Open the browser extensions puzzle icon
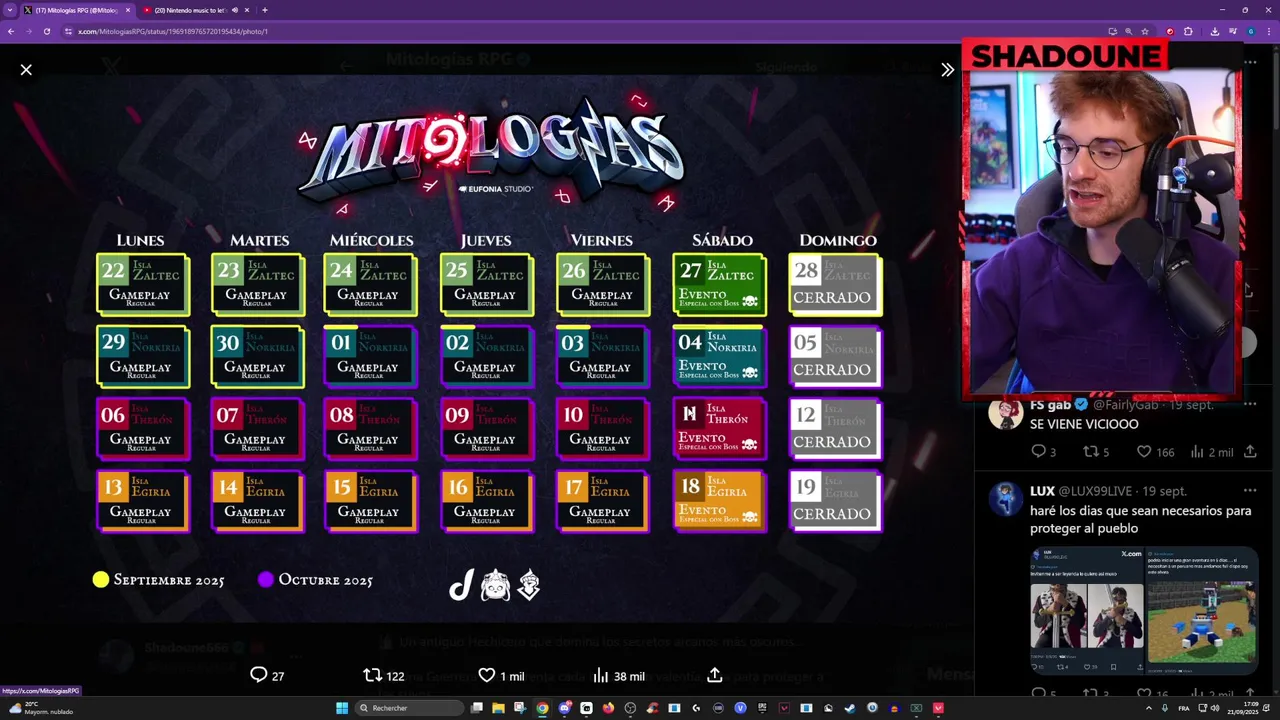Image resolution: width=1280 pixels, height=720 pixels. tap(1188, 31)
